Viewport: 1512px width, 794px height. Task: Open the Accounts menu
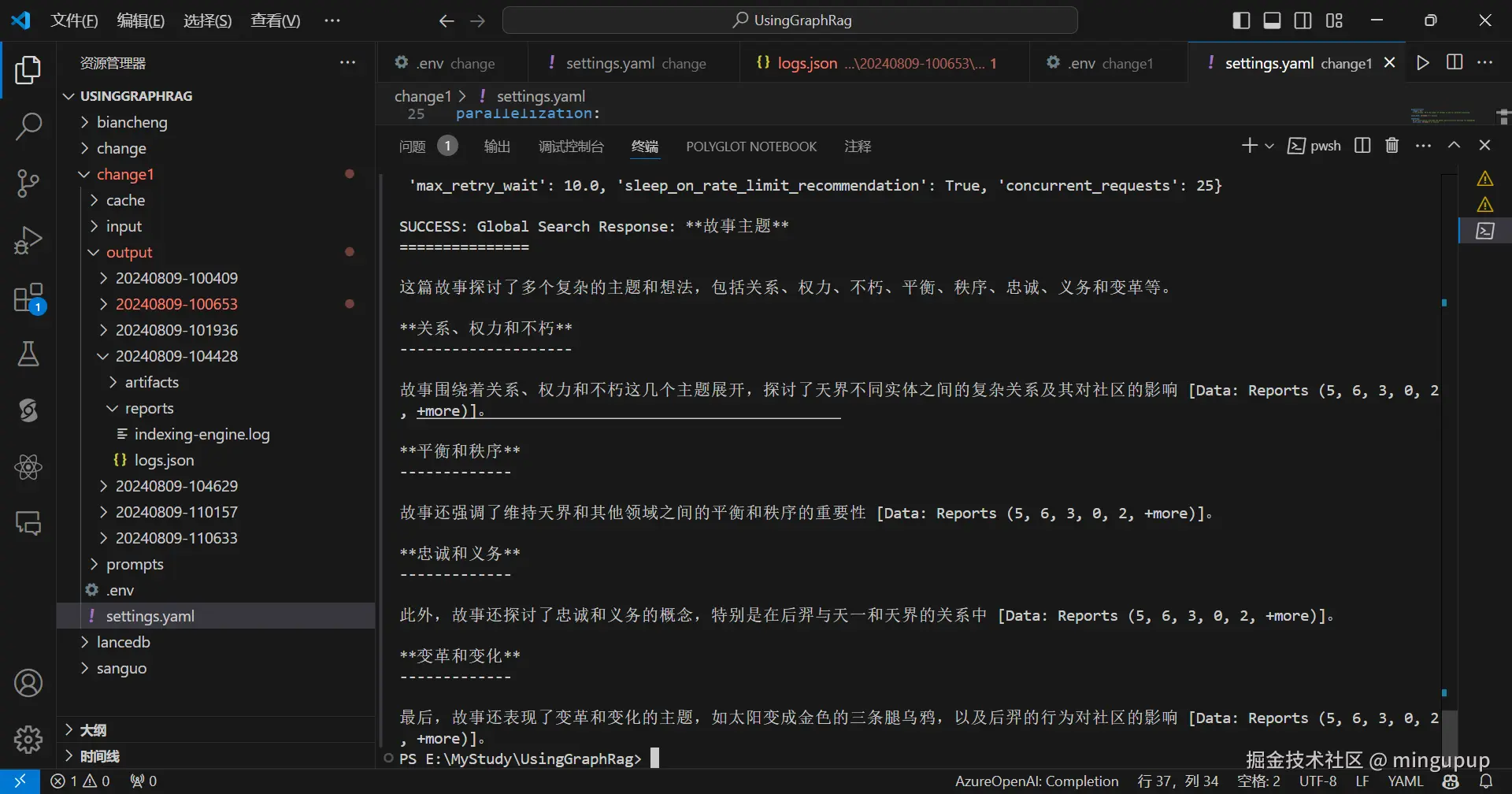(28, 683)
